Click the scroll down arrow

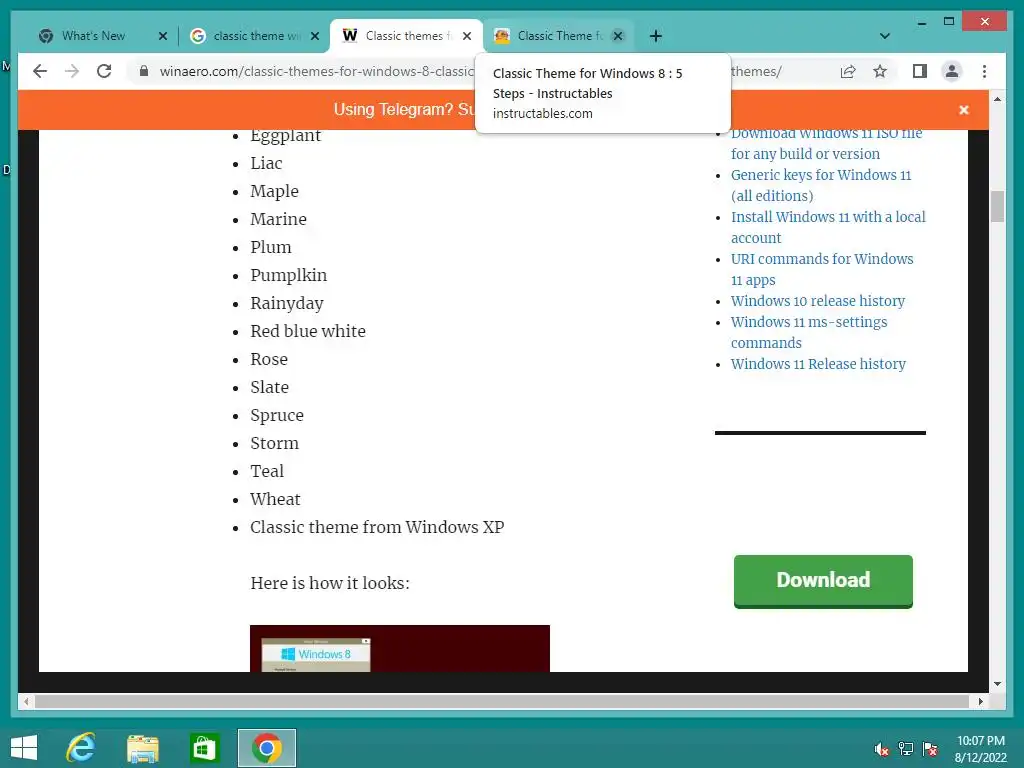pos(997,684)
